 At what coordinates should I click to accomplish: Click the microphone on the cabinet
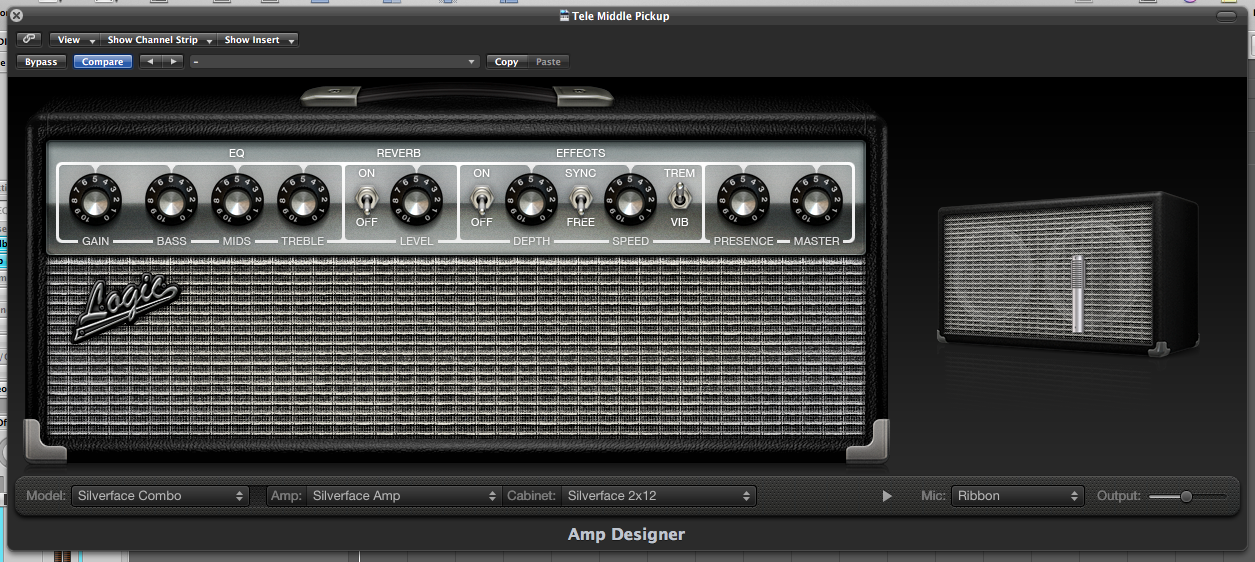point(1077,294)
